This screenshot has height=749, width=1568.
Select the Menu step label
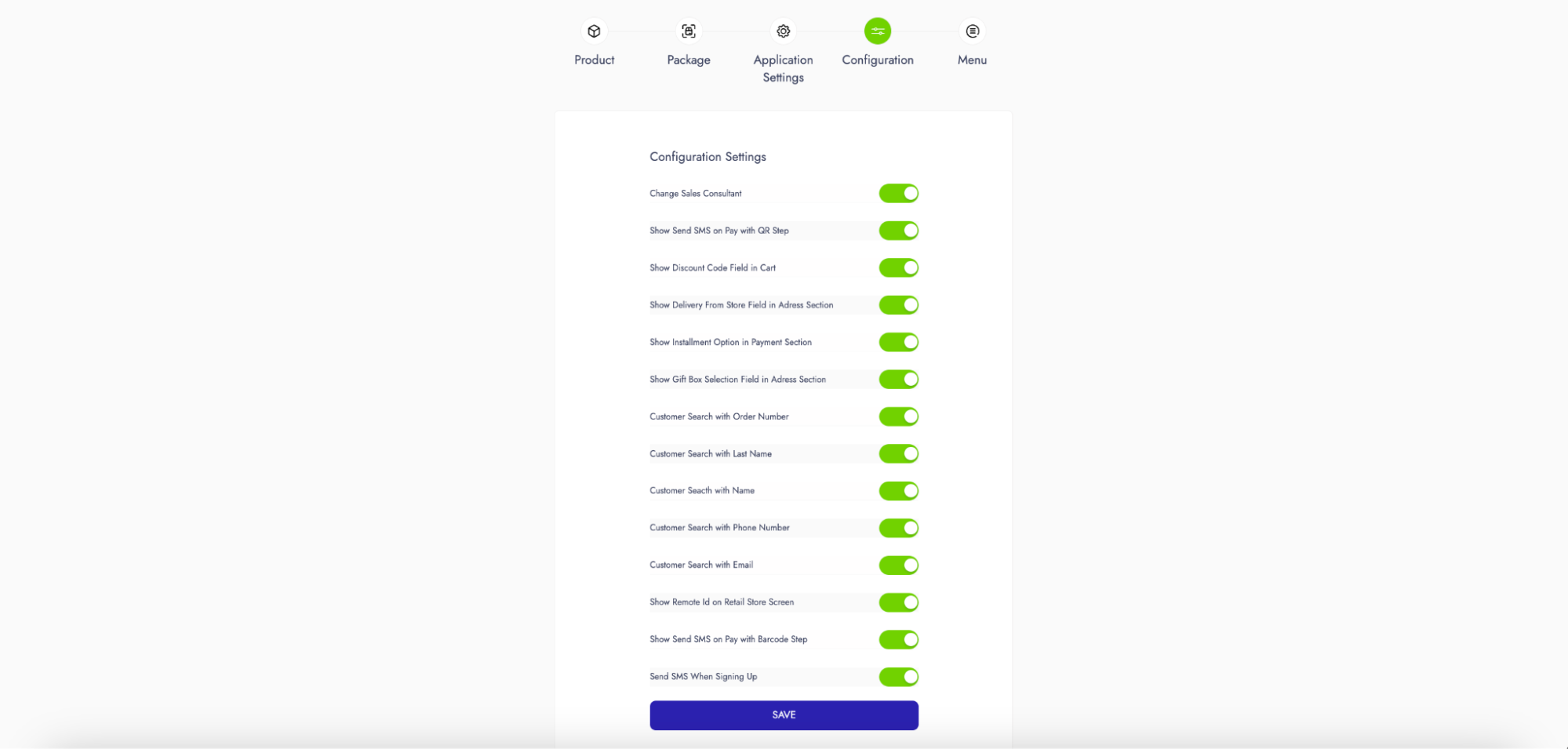pos(972,60)
